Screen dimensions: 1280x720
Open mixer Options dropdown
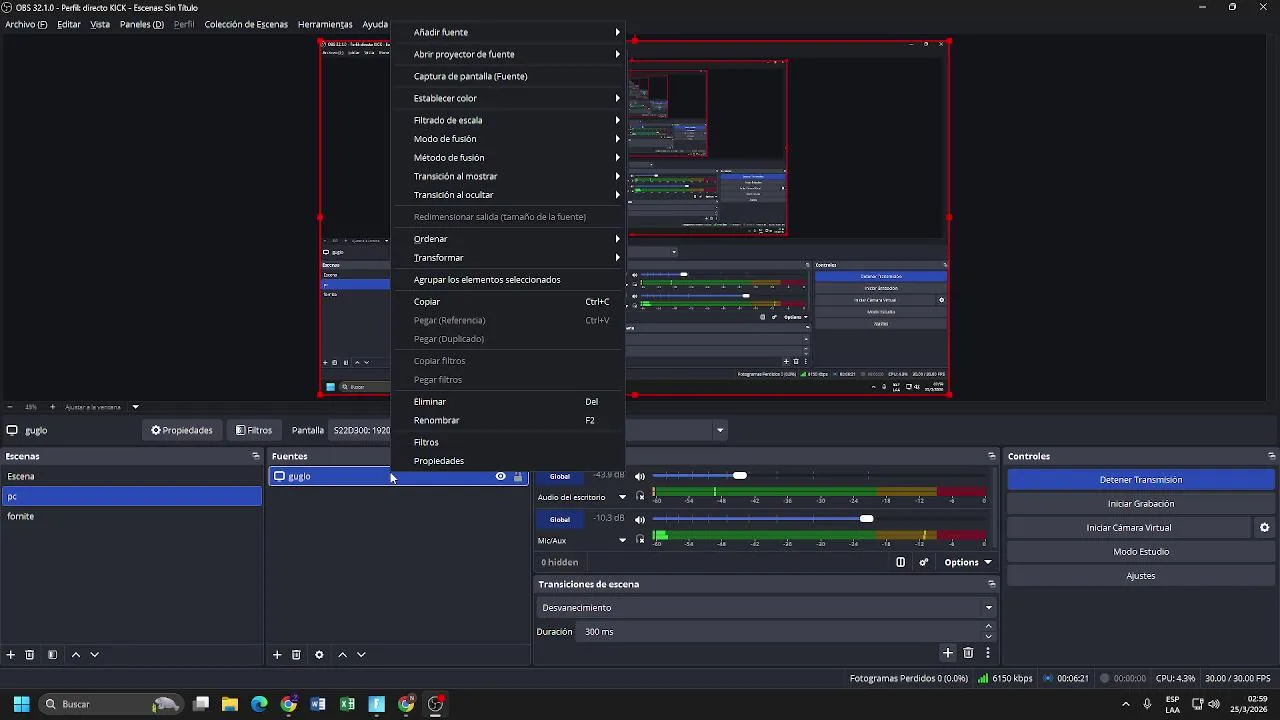coord(968,562)
